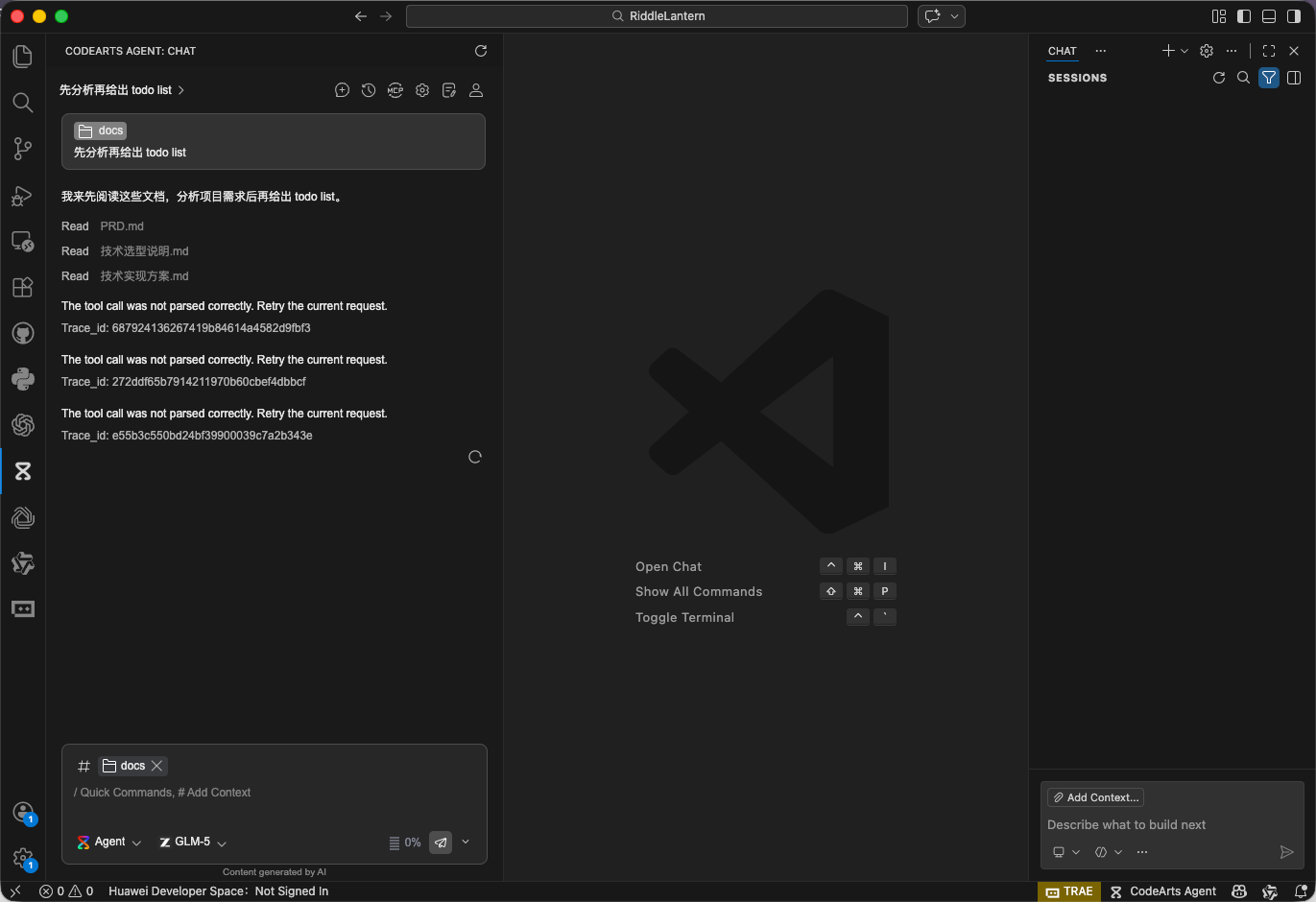Open Chat panel settings gear
The image size is (1316, 902).
[x=1207, y=51]
